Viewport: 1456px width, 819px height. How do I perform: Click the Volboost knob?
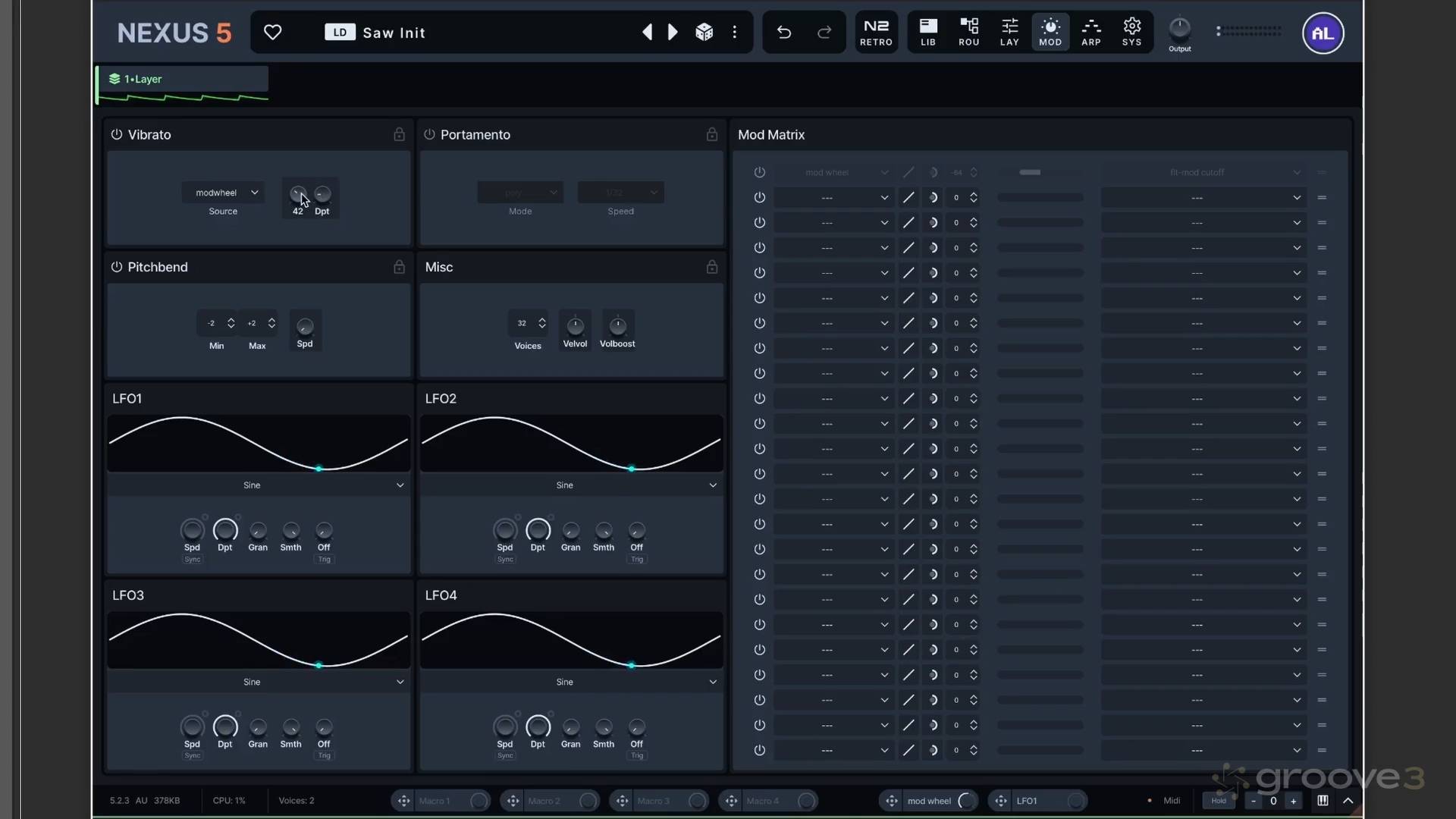click(x=618, y=326)
